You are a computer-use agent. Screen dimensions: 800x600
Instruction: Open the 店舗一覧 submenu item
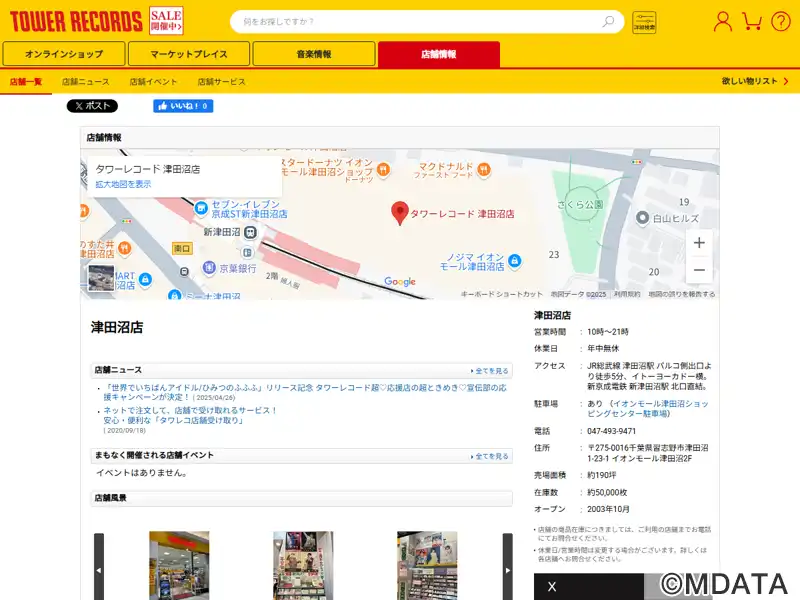pyautogui.click(x=26, y=82)
